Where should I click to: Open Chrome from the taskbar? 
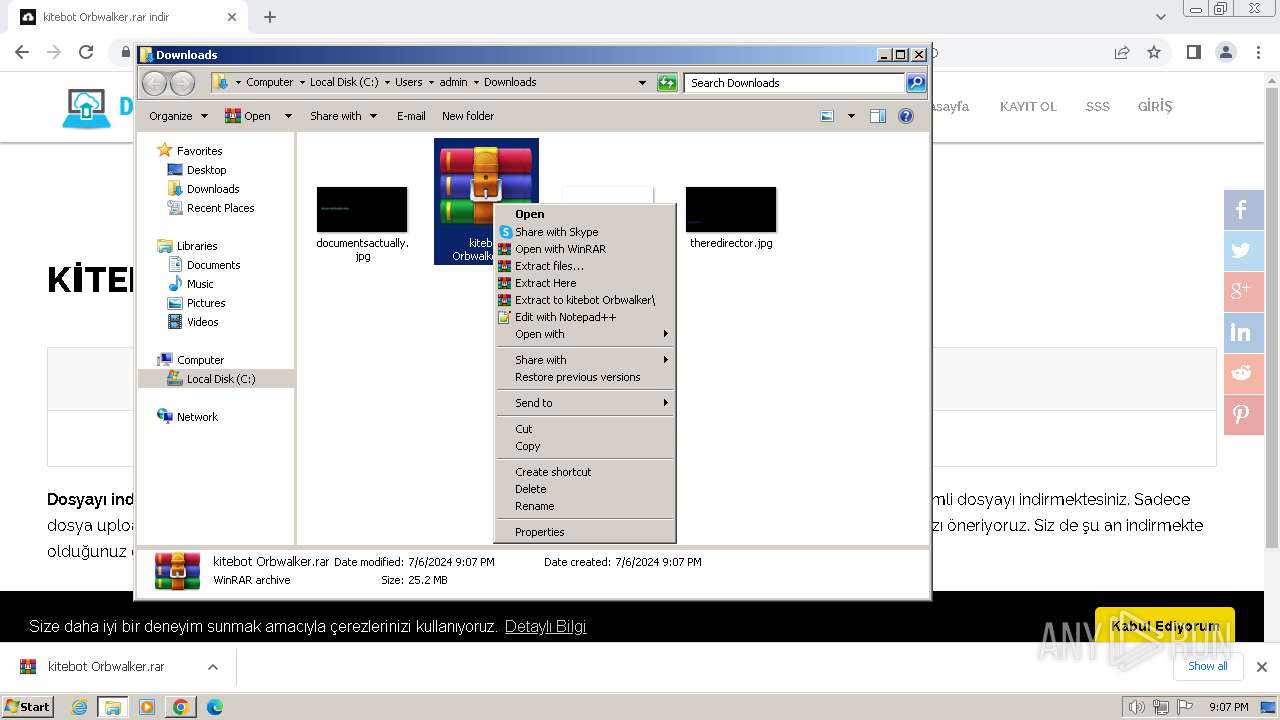point(181,707)
